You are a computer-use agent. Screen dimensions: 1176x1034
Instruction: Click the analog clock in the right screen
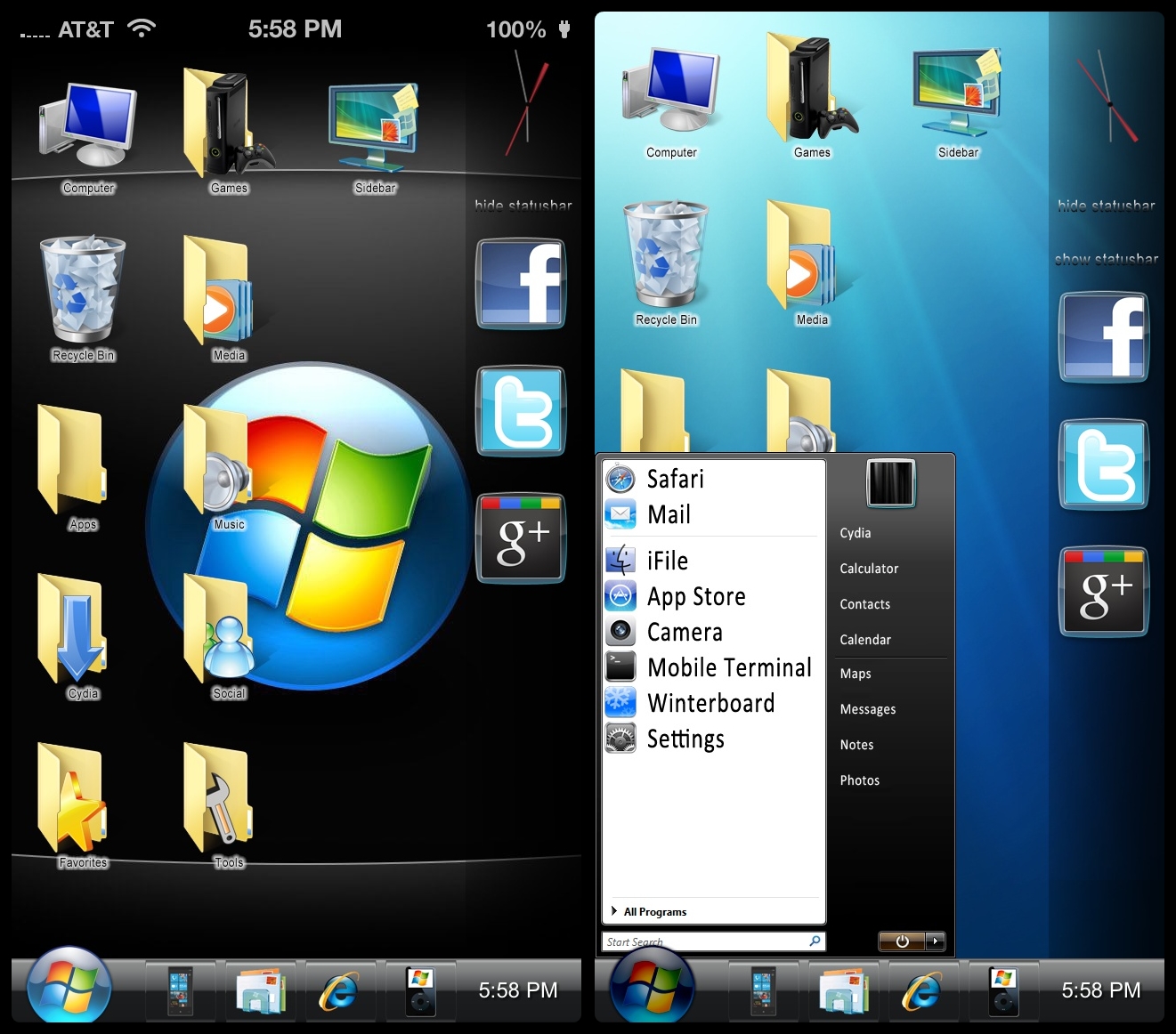coord(1107,98)
